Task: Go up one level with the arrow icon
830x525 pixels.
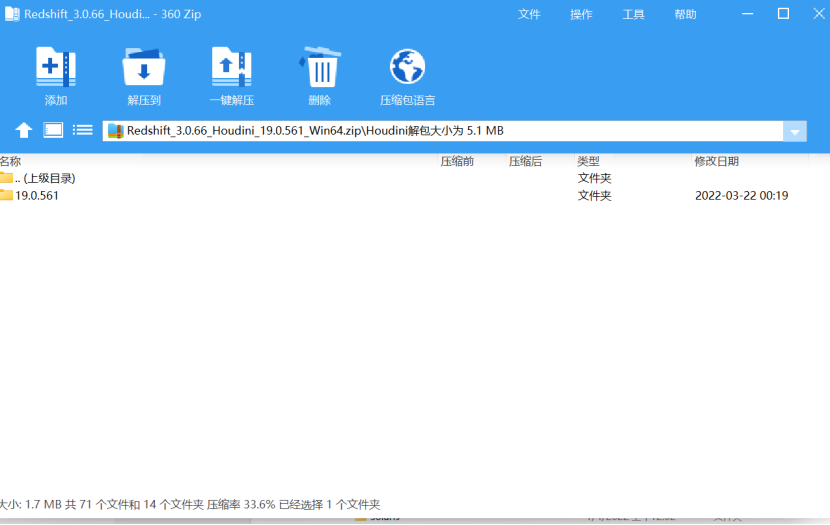Action: pos(23,130)
